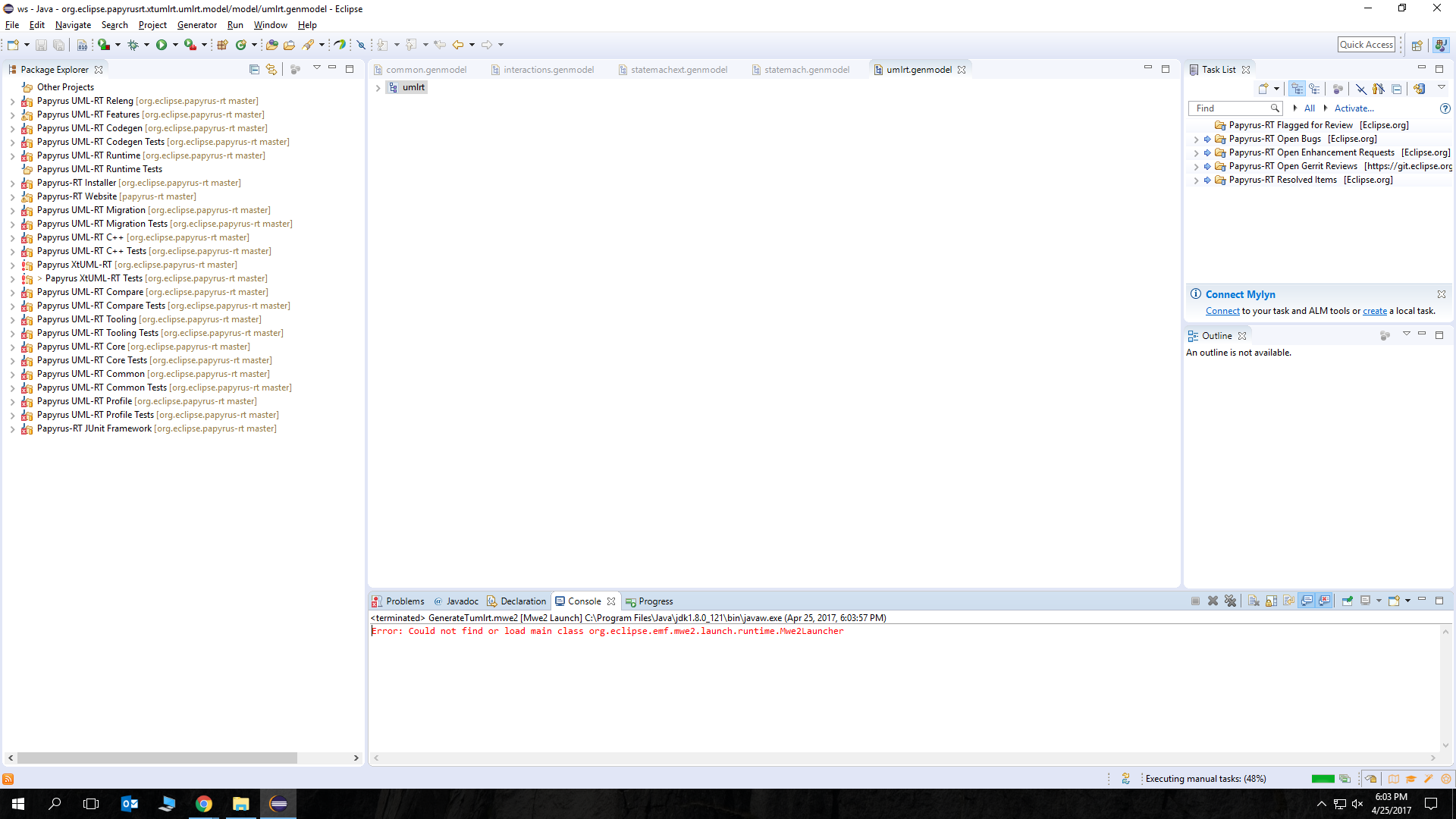Screen dimensions: 1456x819
Task: Toggle Scroll Lock in Console toolbar
Action: [x=1271, y=601]
